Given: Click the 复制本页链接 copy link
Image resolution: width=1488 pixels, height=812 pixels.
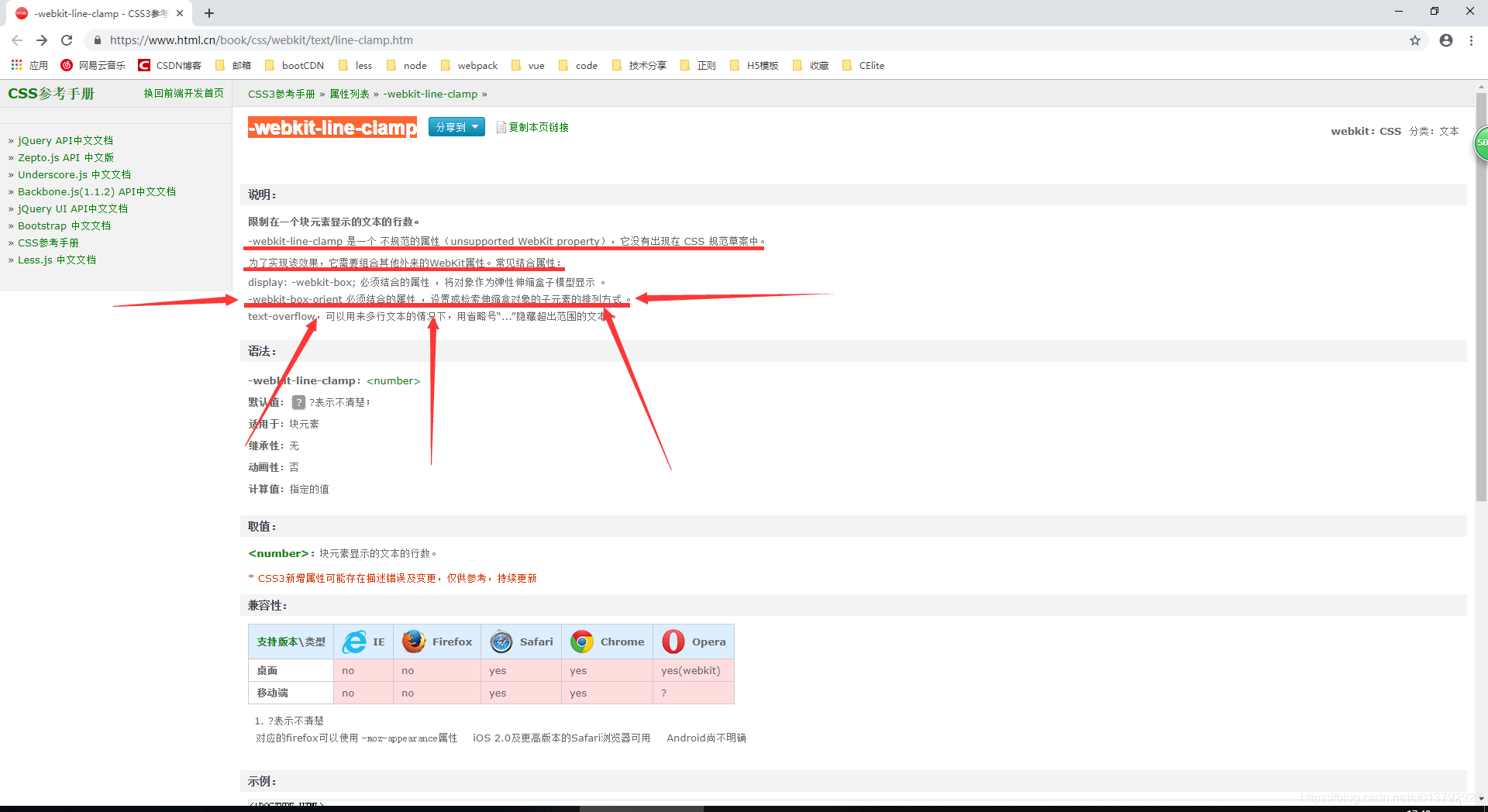Looking at the screenshot, I should pyautogui.click(x=532, y=127).
